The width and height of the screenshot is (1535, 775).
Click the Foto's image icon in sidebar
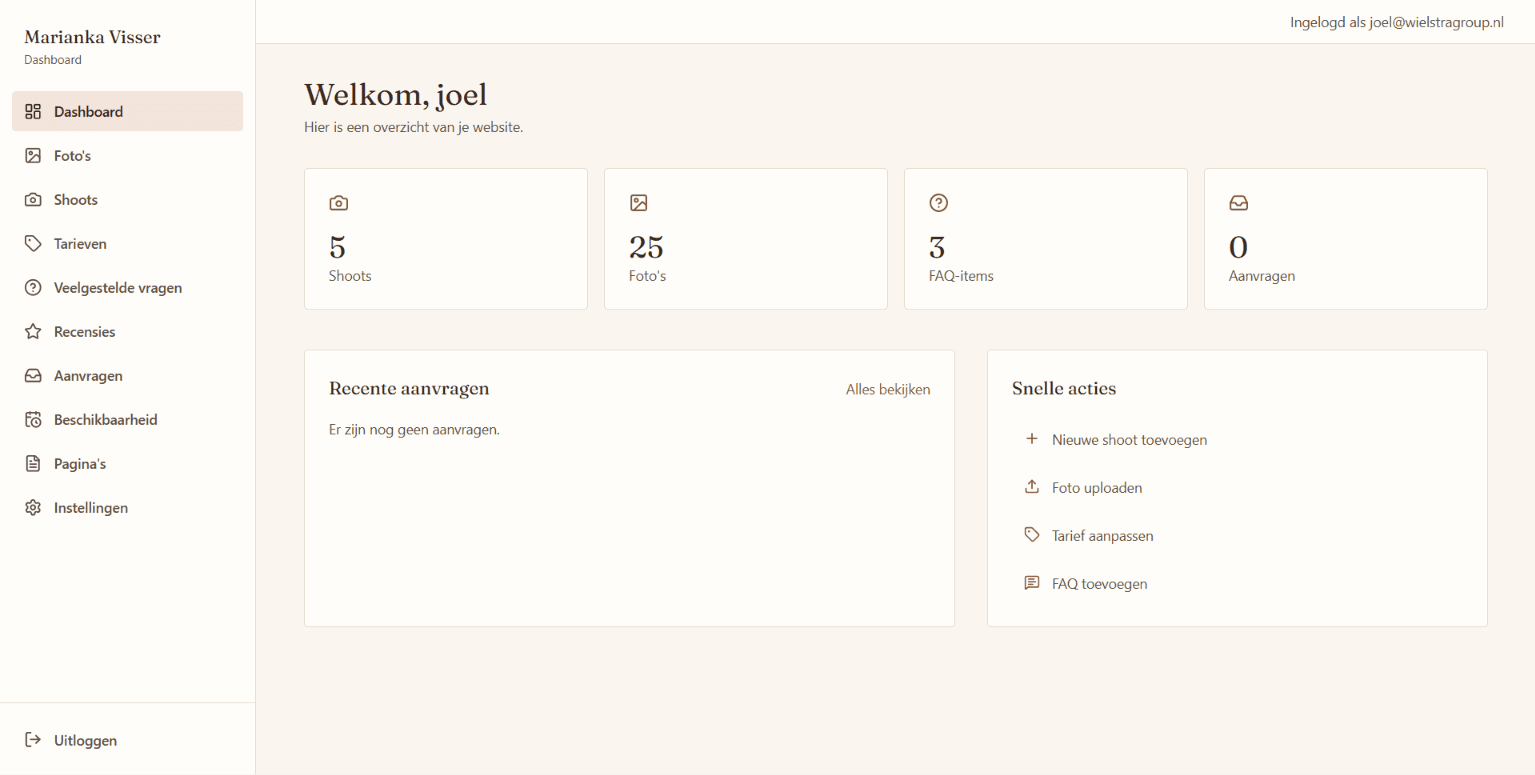click(33, 156)
